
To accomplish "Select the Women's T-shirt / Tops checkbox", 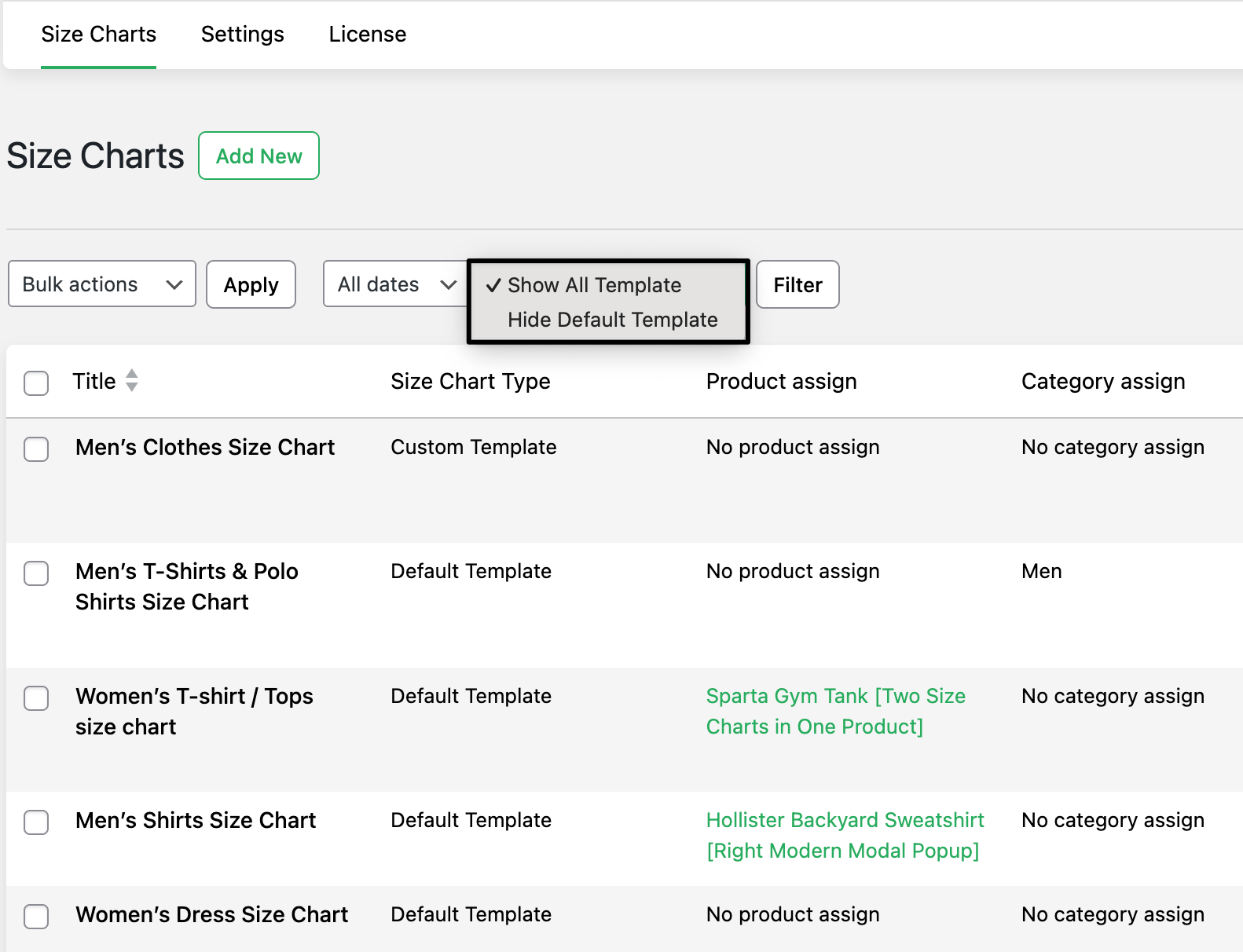I will (36, 698).
